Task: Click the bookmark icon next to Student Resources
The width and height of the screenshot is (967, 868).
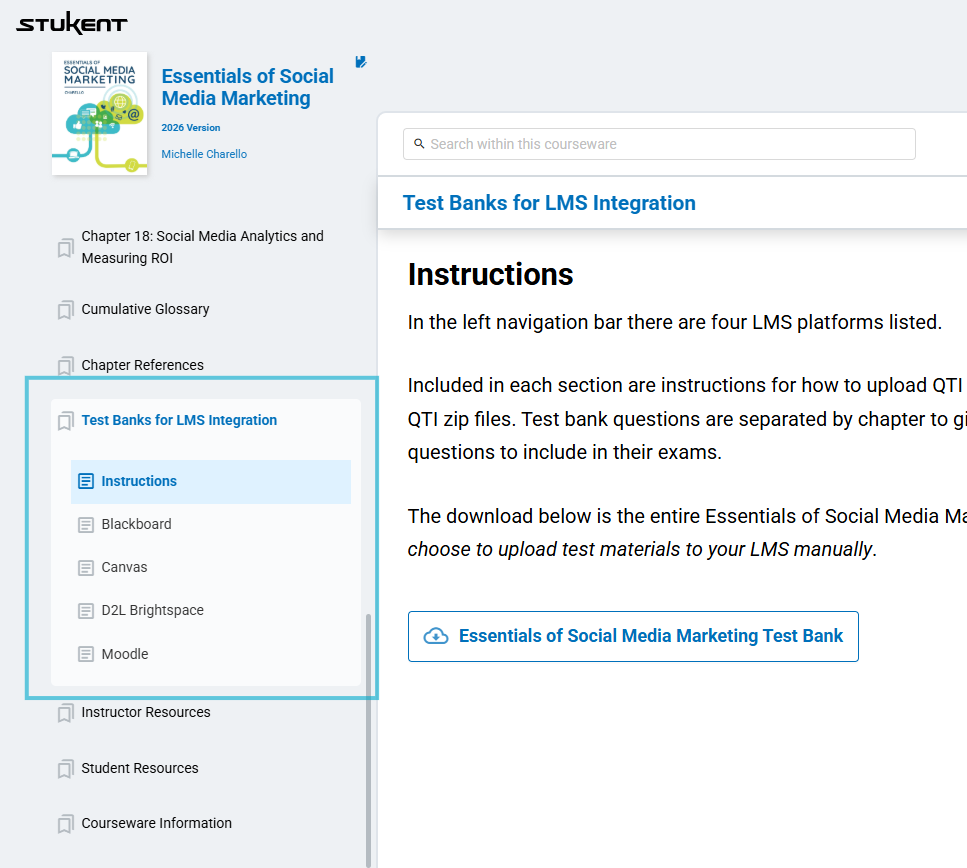Action: (x=65, y=769)
